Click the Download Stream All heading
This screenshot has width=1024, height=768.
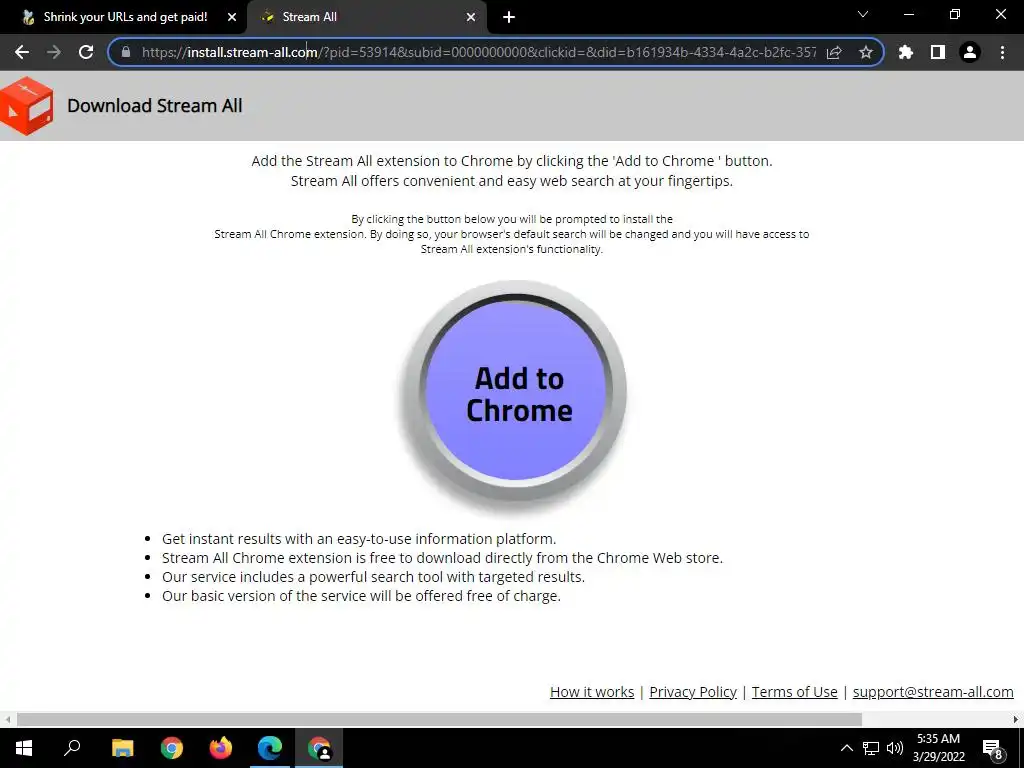155,106
